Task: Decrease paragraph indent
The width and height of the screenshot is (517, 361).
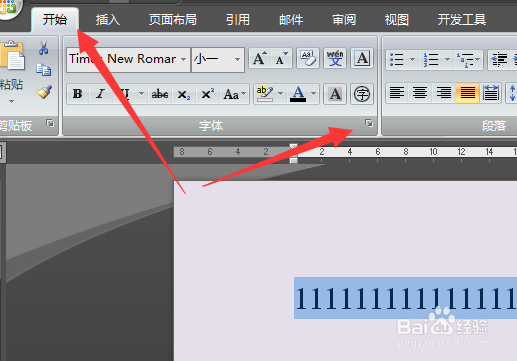Action: tap(499, 59)
